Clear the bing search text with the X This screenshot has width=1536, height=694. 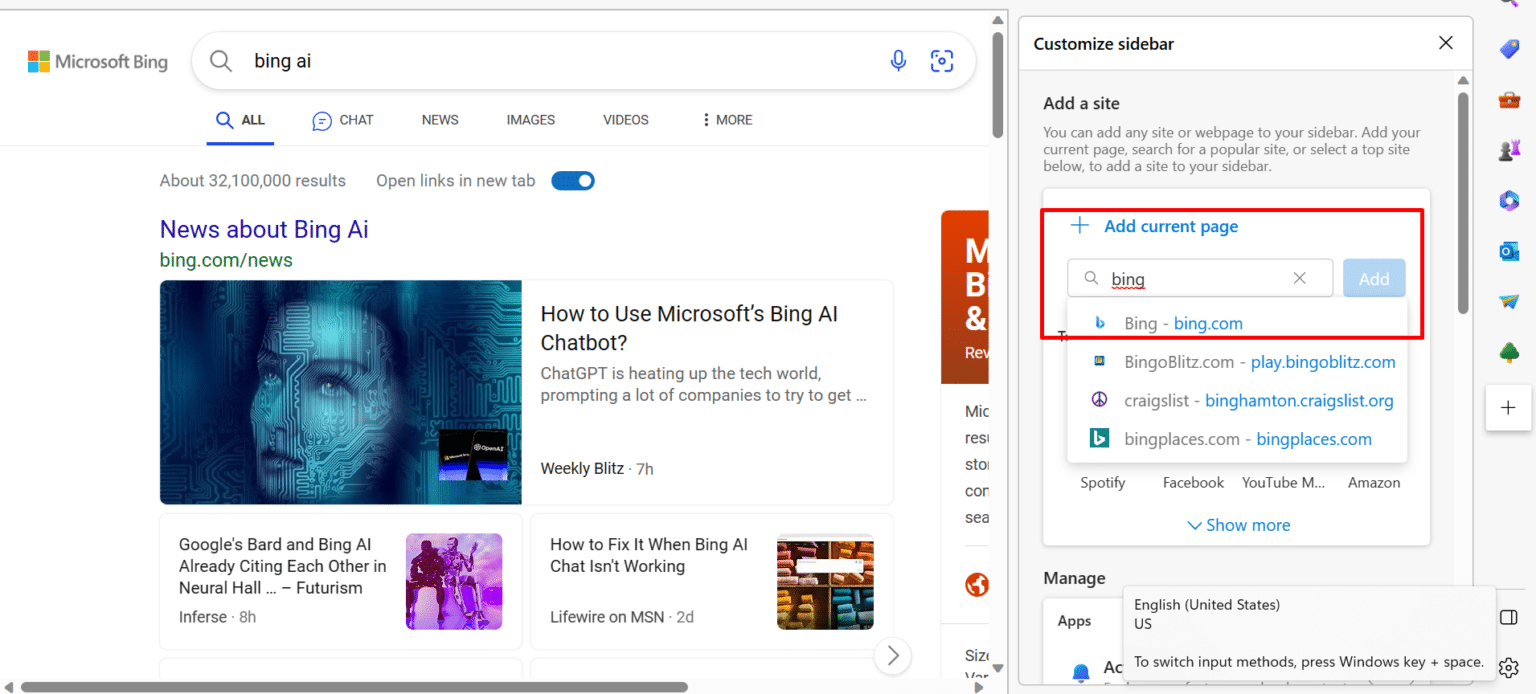pos(1299,278)
